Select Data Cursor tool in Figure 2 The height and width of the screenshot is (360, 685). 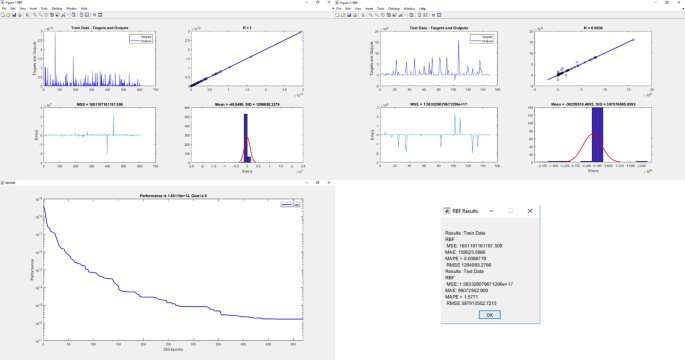tap(394, 15)
